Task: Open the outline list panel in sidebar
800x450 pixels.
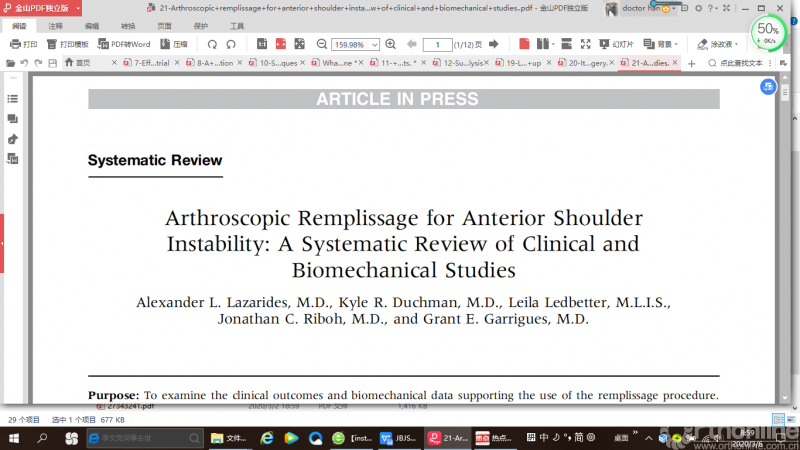Action: click(13, 99)
